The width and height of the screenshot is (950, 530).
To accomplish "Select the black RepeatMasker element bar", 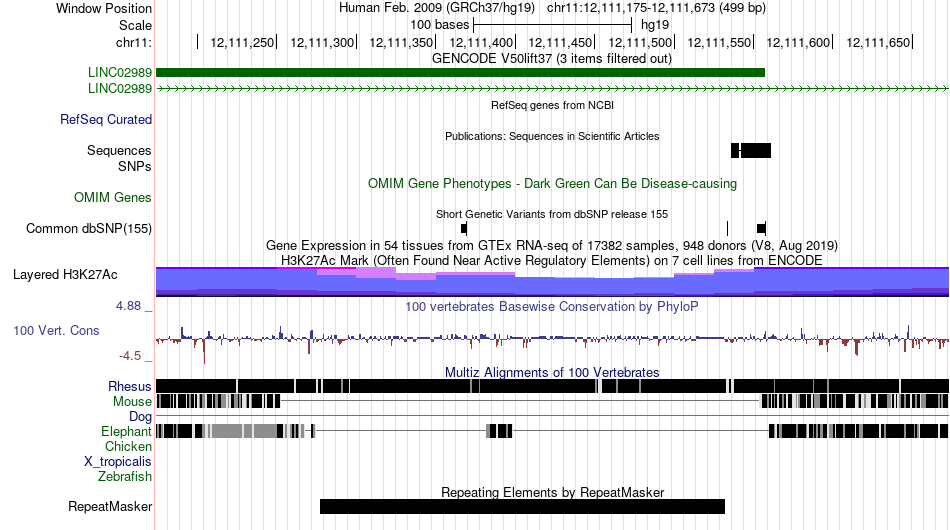I will (522, 506).
